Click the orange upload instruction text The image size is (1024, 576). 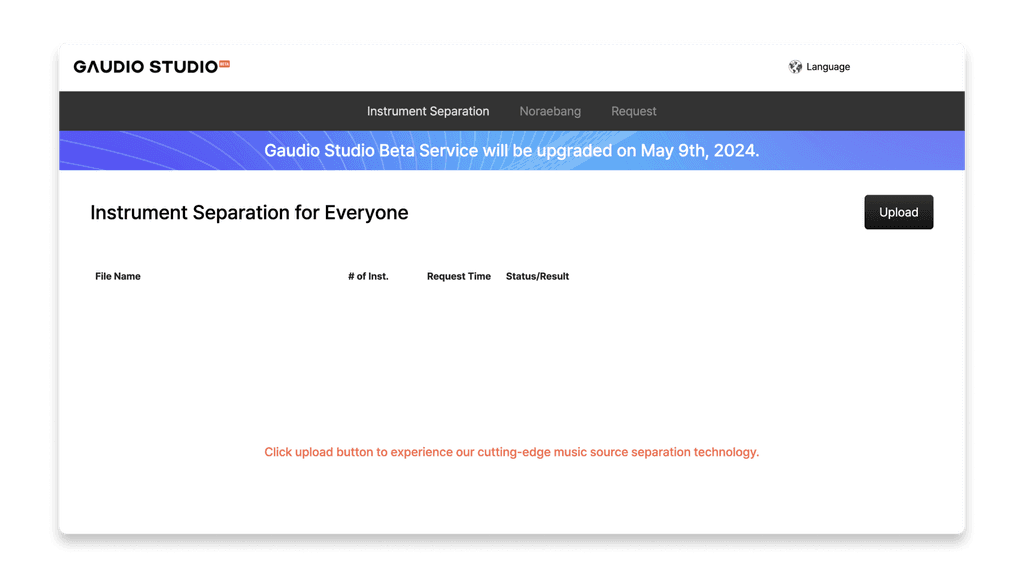[511, 452]
